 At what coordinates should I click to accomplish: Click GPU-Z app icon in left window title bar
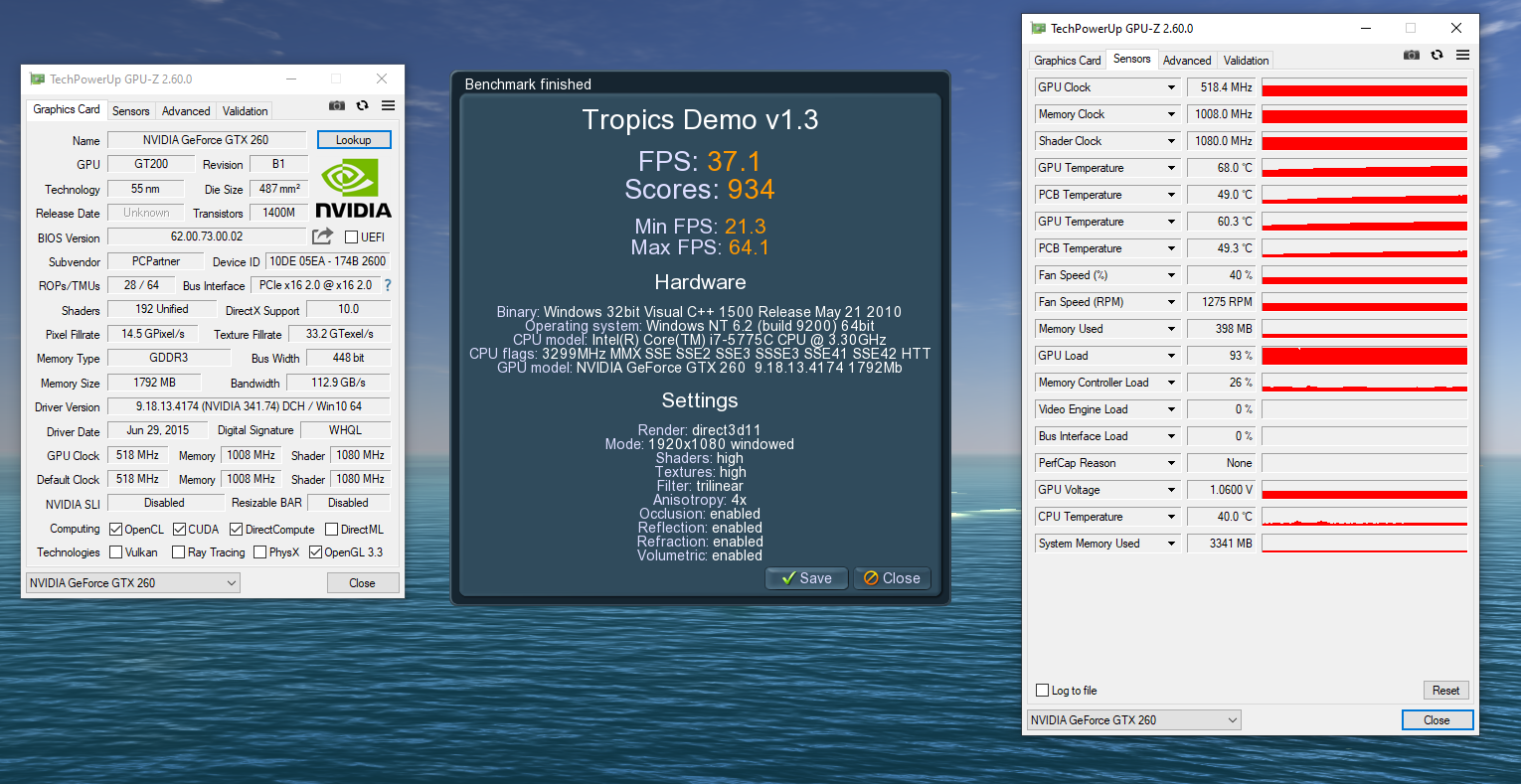(x=38, y=78)
